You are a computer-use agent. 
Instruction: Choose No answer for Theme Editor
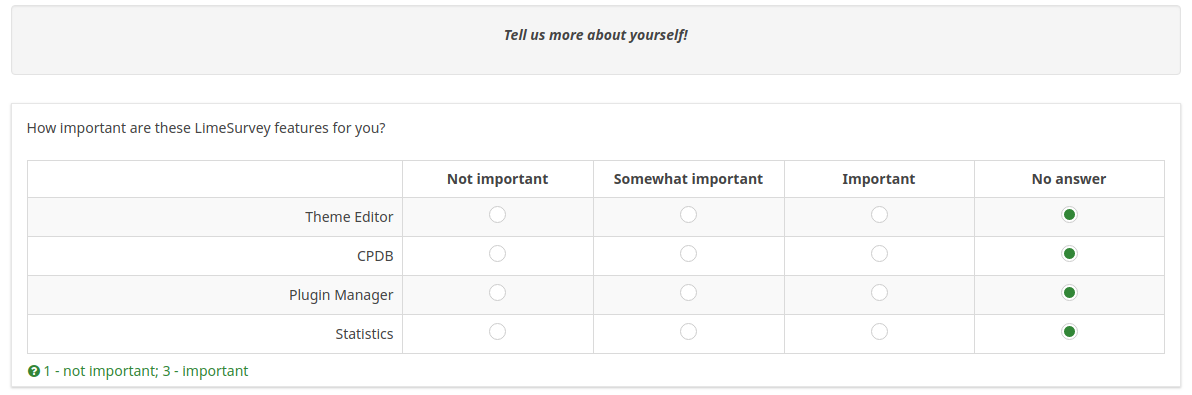1069,215
